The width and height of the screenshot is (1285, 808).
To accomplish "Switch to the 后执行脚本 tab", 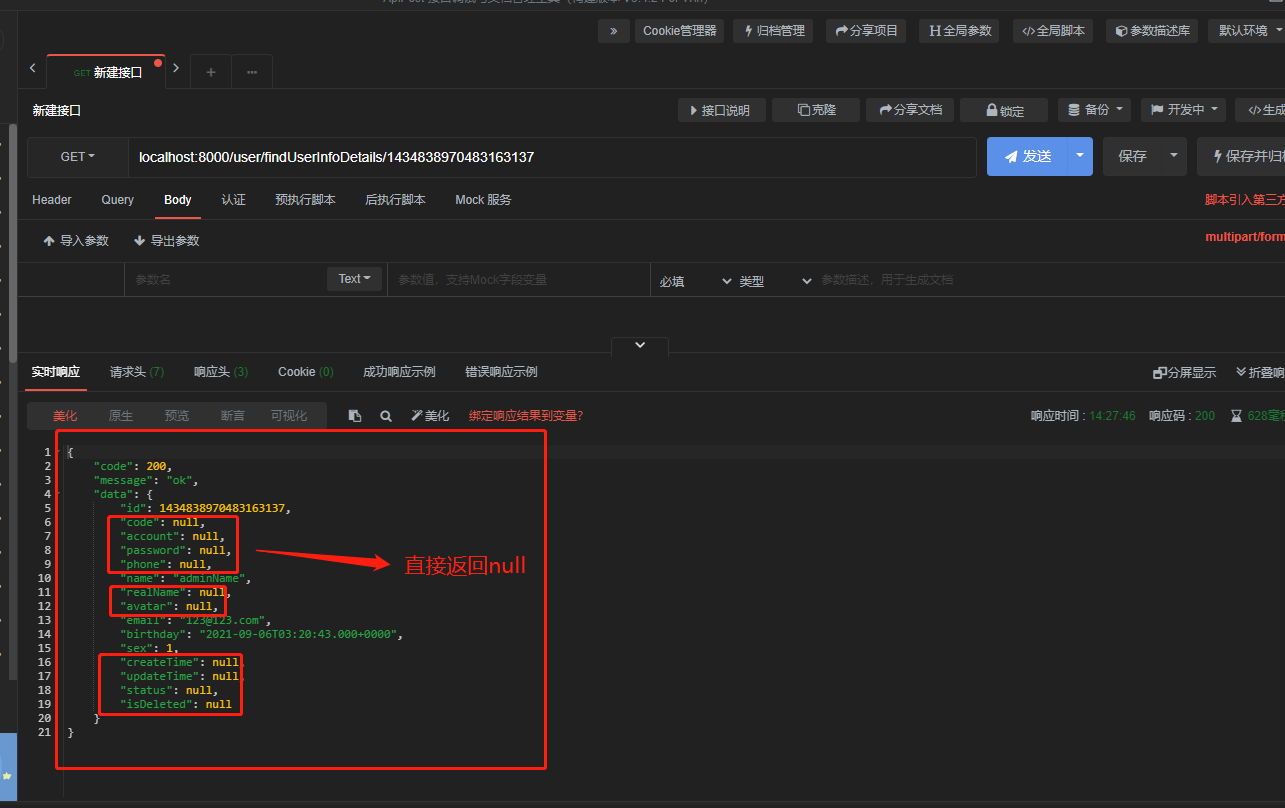I will (395, 200).
